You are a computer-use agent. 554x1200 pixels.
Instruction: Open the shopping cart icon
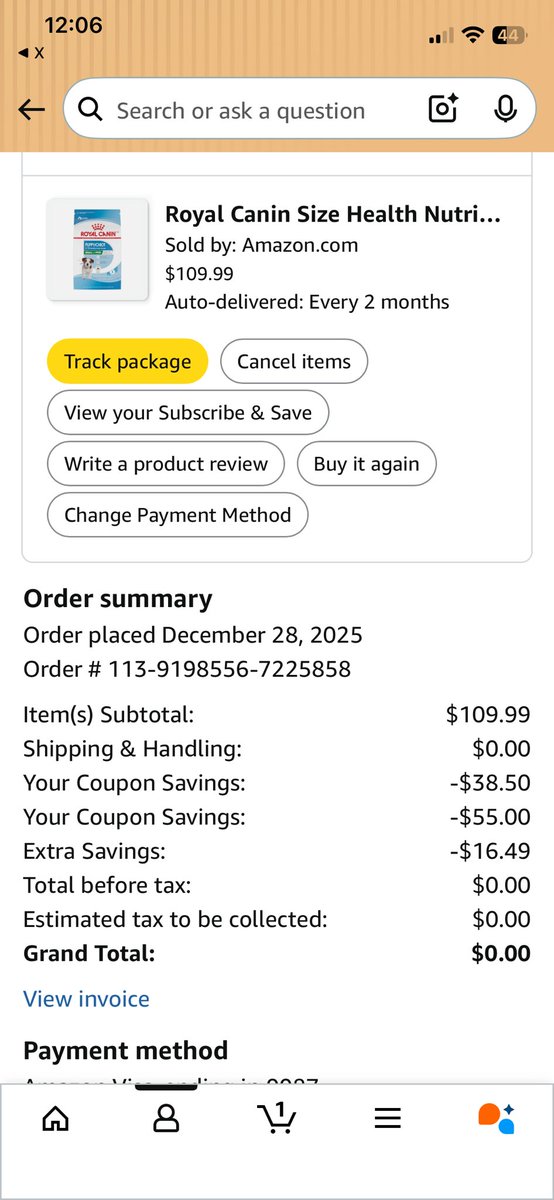click(x=277, y=1117)
